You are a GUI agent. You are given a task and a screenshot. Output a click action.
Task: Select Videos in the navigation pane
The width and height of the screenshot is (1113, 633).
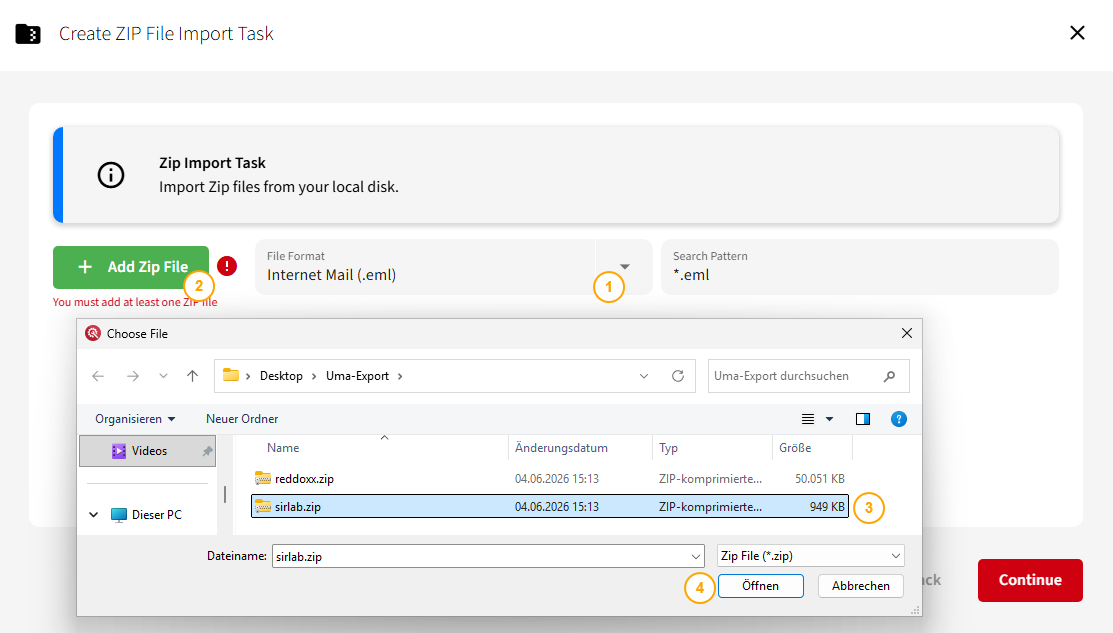[x=147, y=451]
